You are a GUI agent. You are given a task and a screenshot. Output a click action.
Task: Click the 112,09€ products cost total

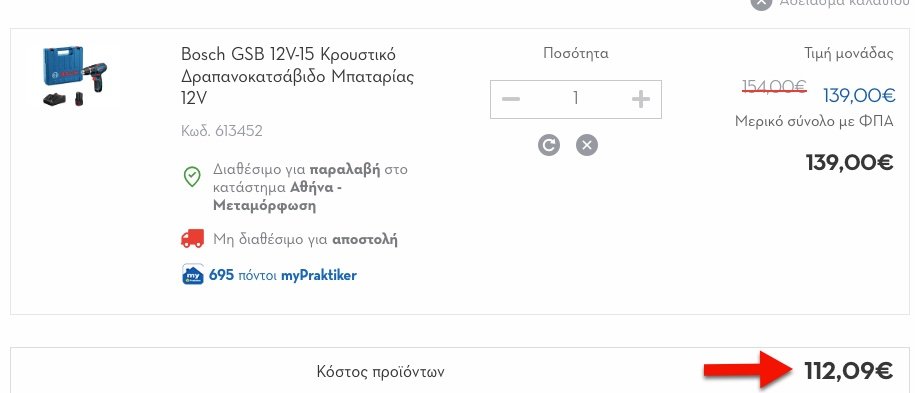point(848,371)
